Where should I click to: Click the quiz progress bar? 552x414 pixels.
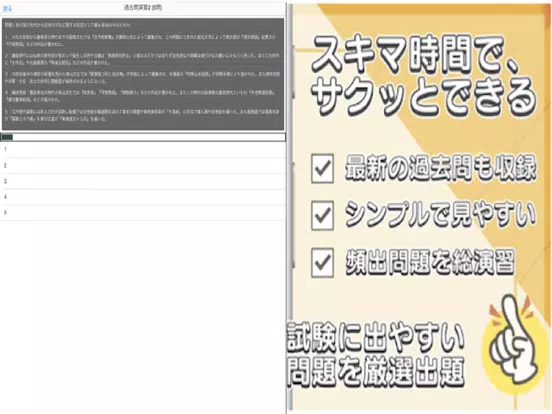pos(143,137)
